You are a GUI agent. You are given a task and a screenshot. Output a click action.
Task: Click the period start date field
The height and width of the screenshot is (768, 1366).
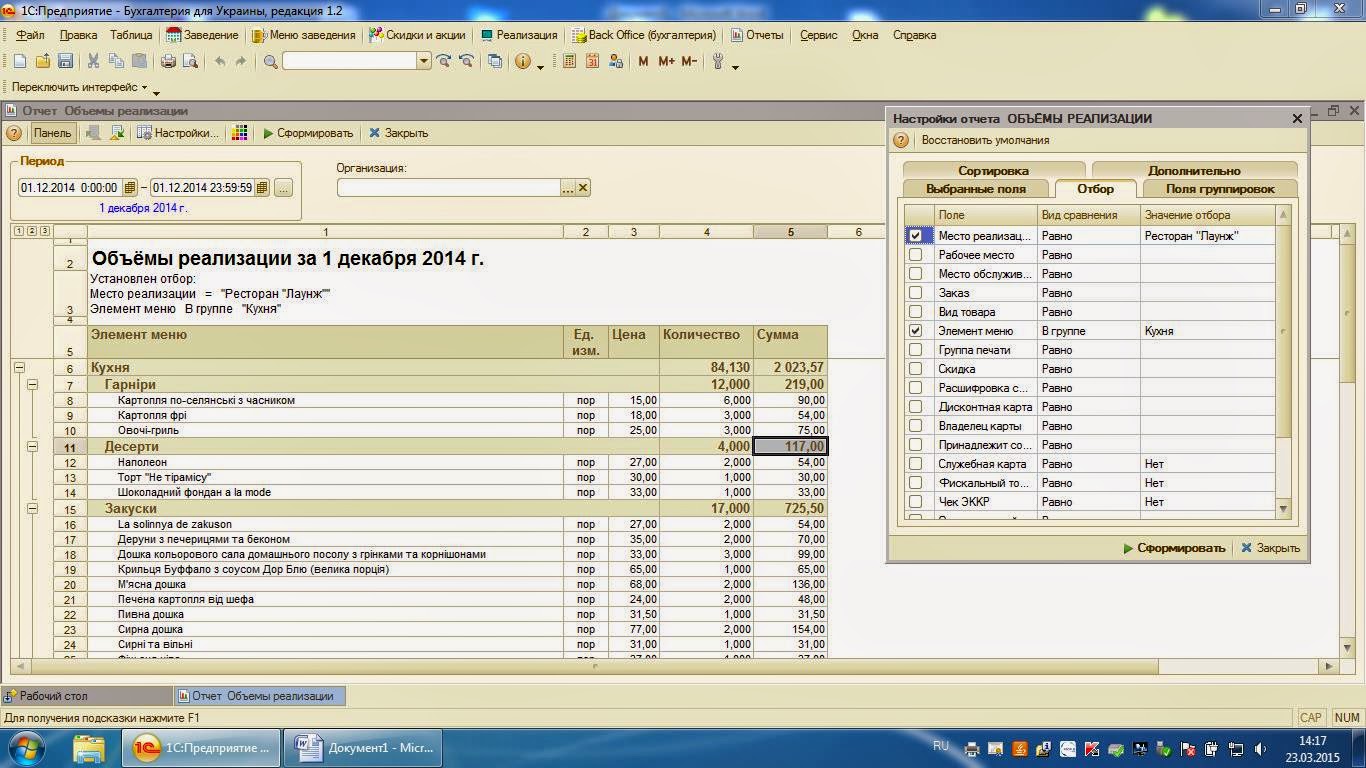(x=69, y=187)
